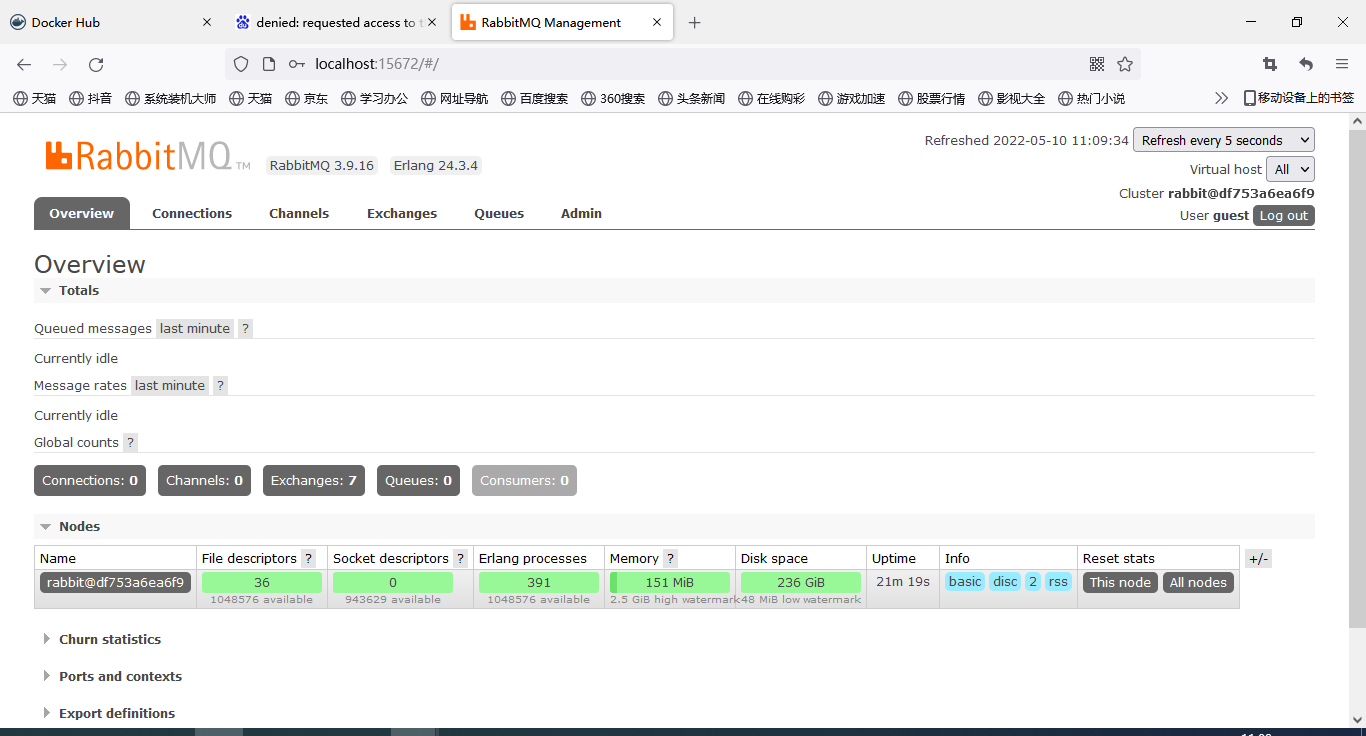Viewport: 1366px width, 736px height.
Task: Open the Connections: 0 count badge
Action: tap(90, 480)
